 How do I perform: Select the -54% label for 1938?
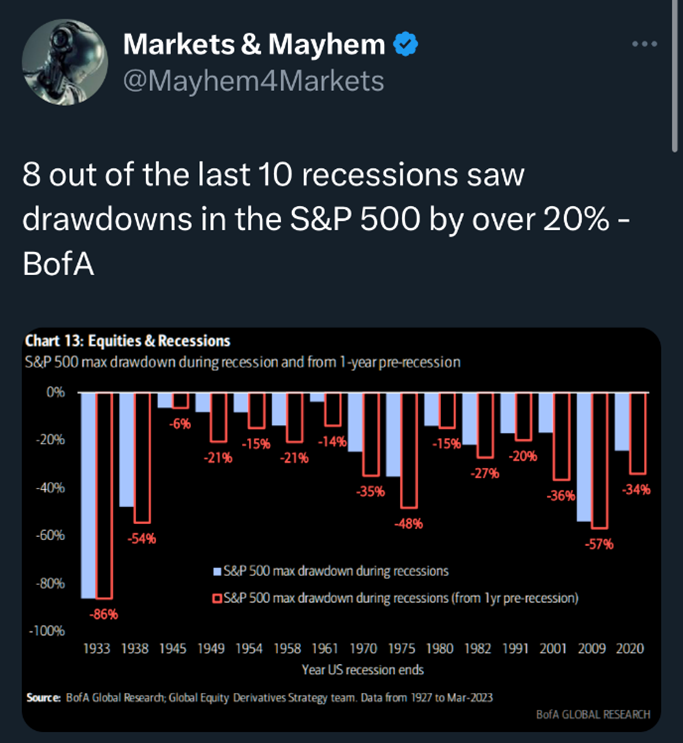point(141,539)
